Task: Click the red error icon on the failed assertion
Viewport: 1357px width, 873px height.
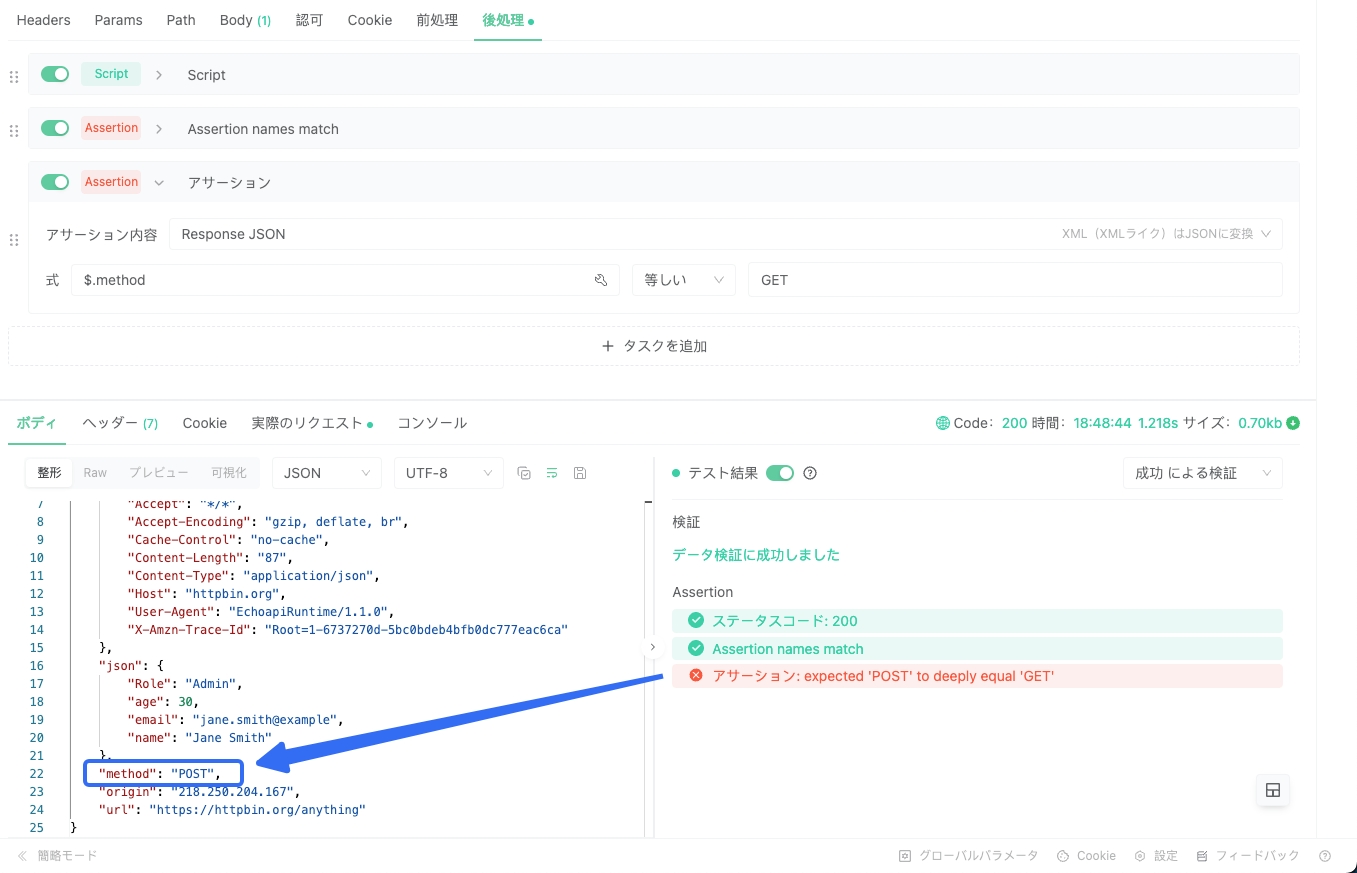Action: [696, 676]
